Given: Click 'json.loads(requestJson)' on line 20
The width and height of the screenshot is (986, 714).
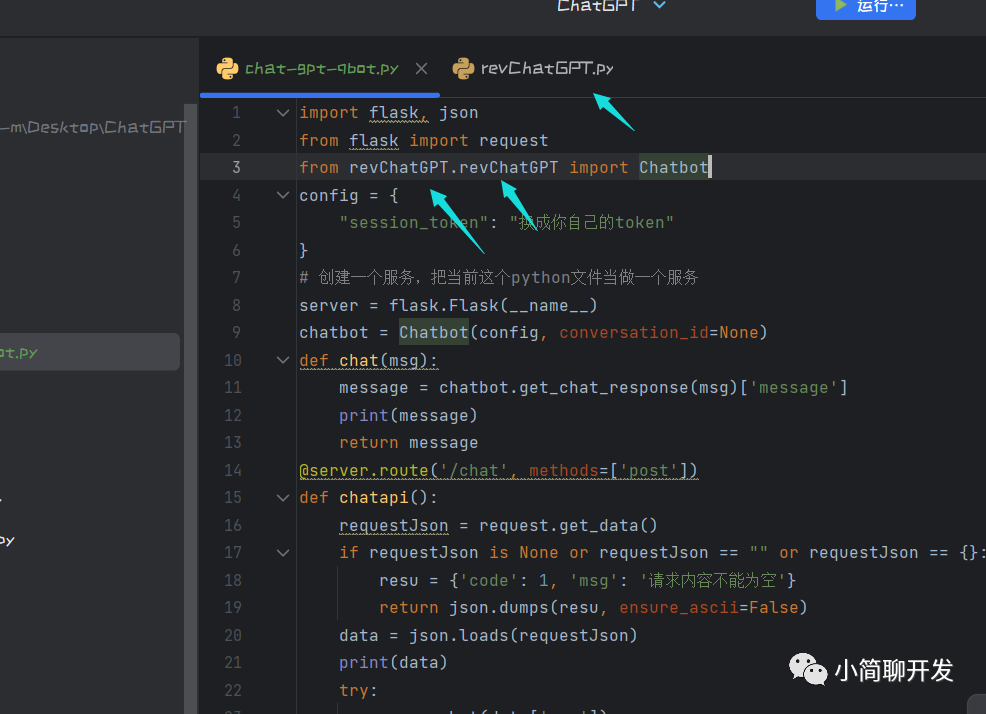Looking at the screenshot, I should (x=523, y=635).
